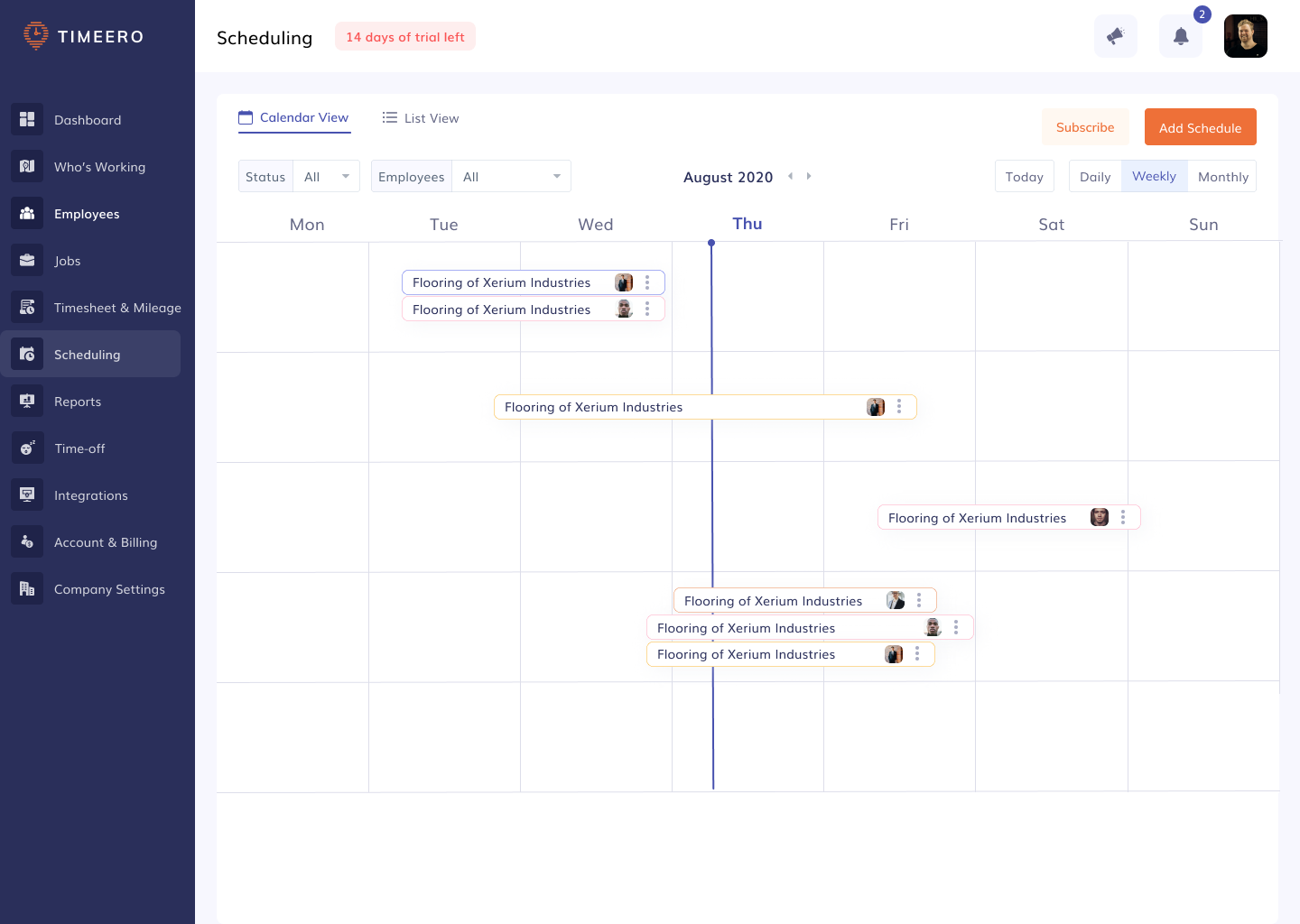Click Account & Billing icon

[x=27, y=541]
